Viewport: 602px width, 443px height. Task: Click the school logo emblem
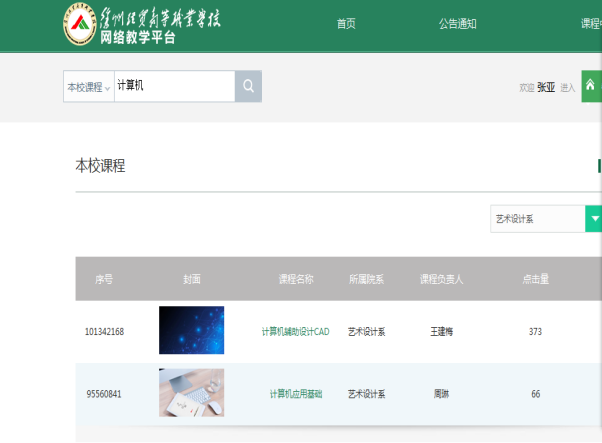tap(79, 24)
